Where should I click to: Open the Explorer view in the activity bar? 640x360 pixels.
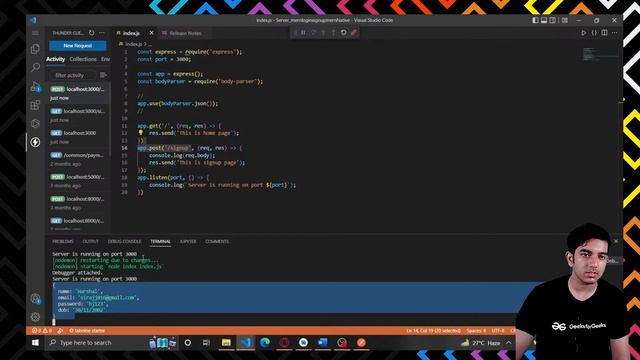click(35, 49)
